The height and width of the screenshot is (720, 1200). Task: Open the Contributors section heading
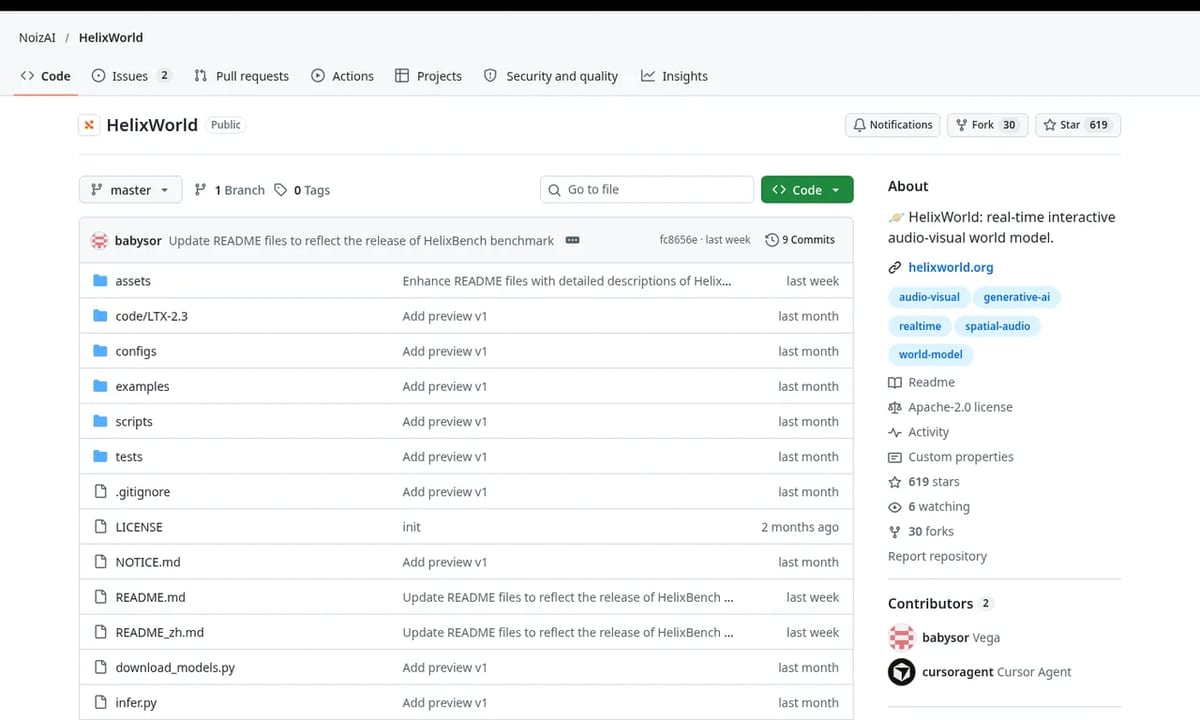pyautogui.click(x=930, y=604)
